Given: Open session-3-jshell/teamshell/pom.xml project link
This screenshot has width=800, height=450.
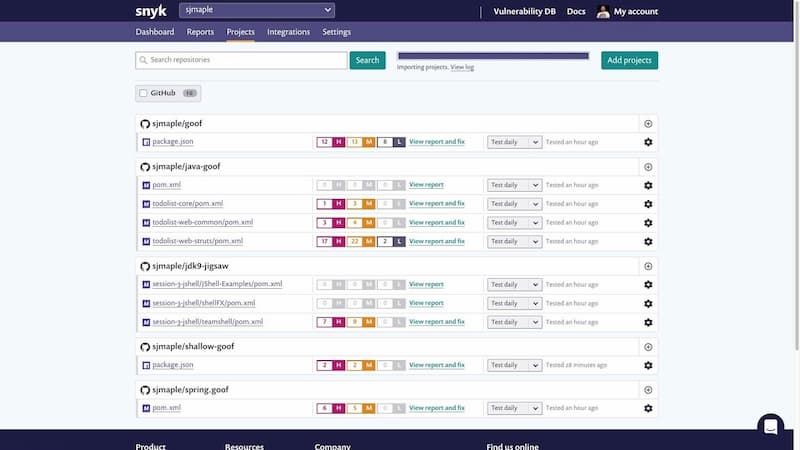Looking at the screenshot, I should pos(208,322).
